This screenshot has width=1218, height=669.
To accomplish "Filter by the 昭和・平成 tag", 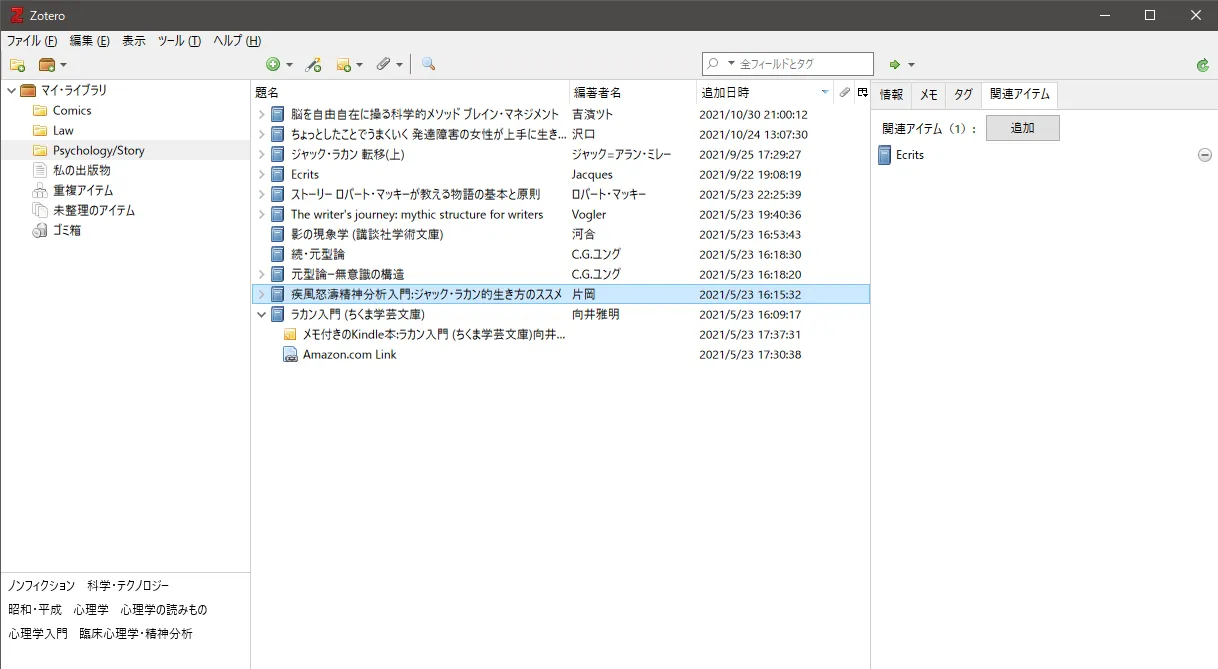I will (x=35, y=609).
